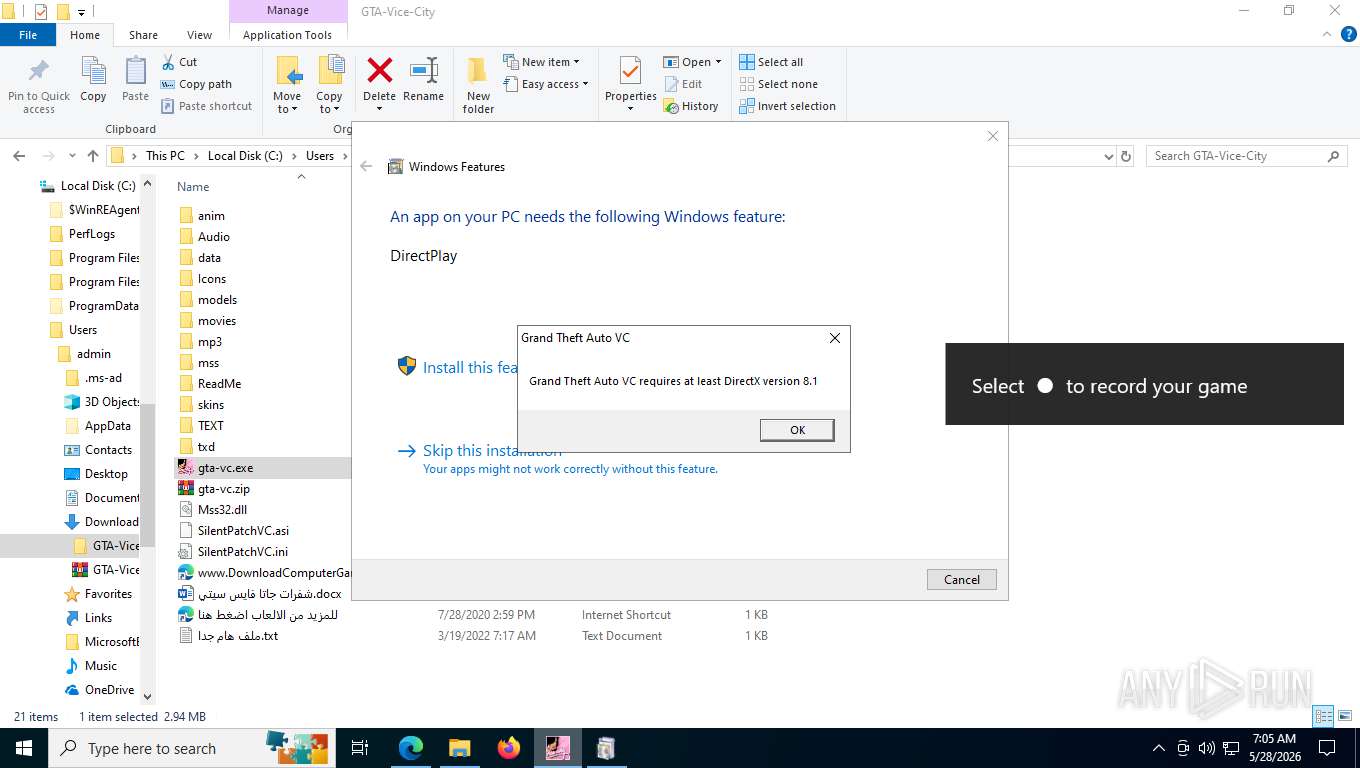This screenshot has height=768, width=1360.
Task: Open the address bar history dropdown
Action: click(1108, 156)
